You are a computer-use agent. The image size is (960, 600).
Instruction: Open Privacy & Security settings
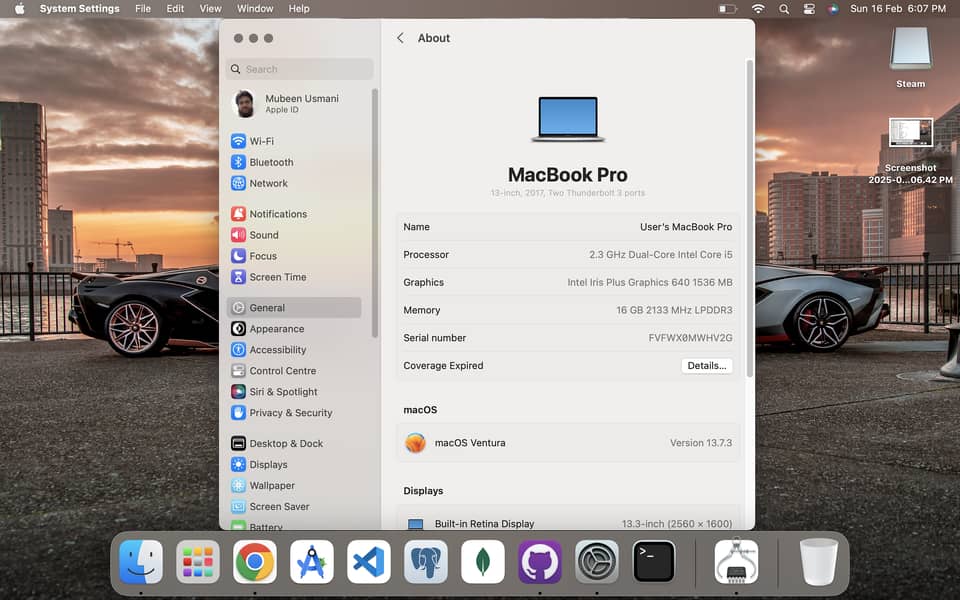(x=282, y=413)
